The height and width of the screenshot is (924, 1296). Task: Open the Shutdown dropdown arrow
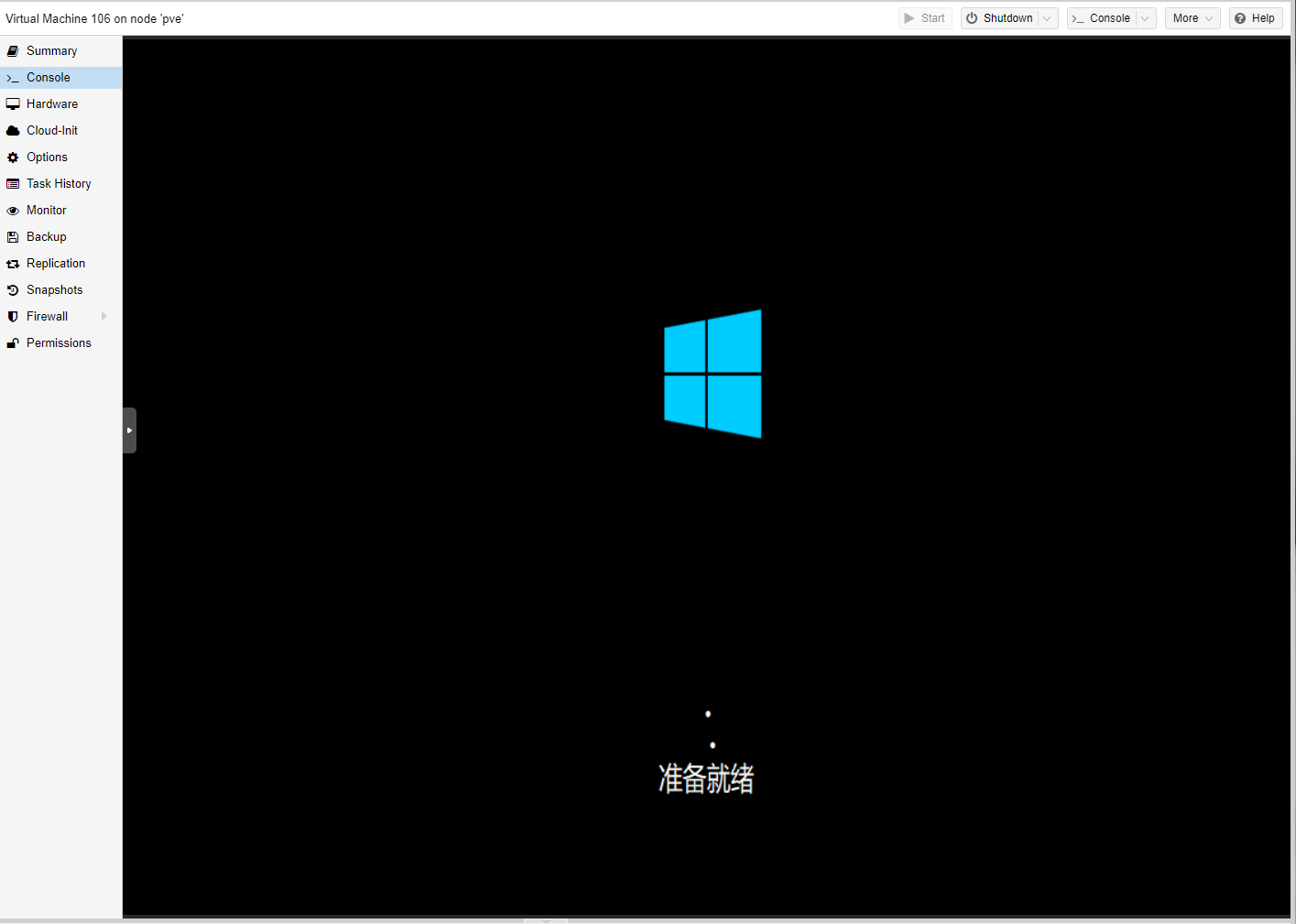coord(1047,18)
